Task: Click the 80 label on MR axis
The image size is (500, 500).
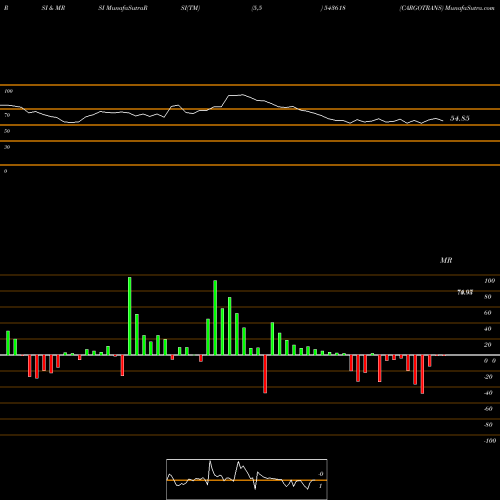Action: [488, 297]
